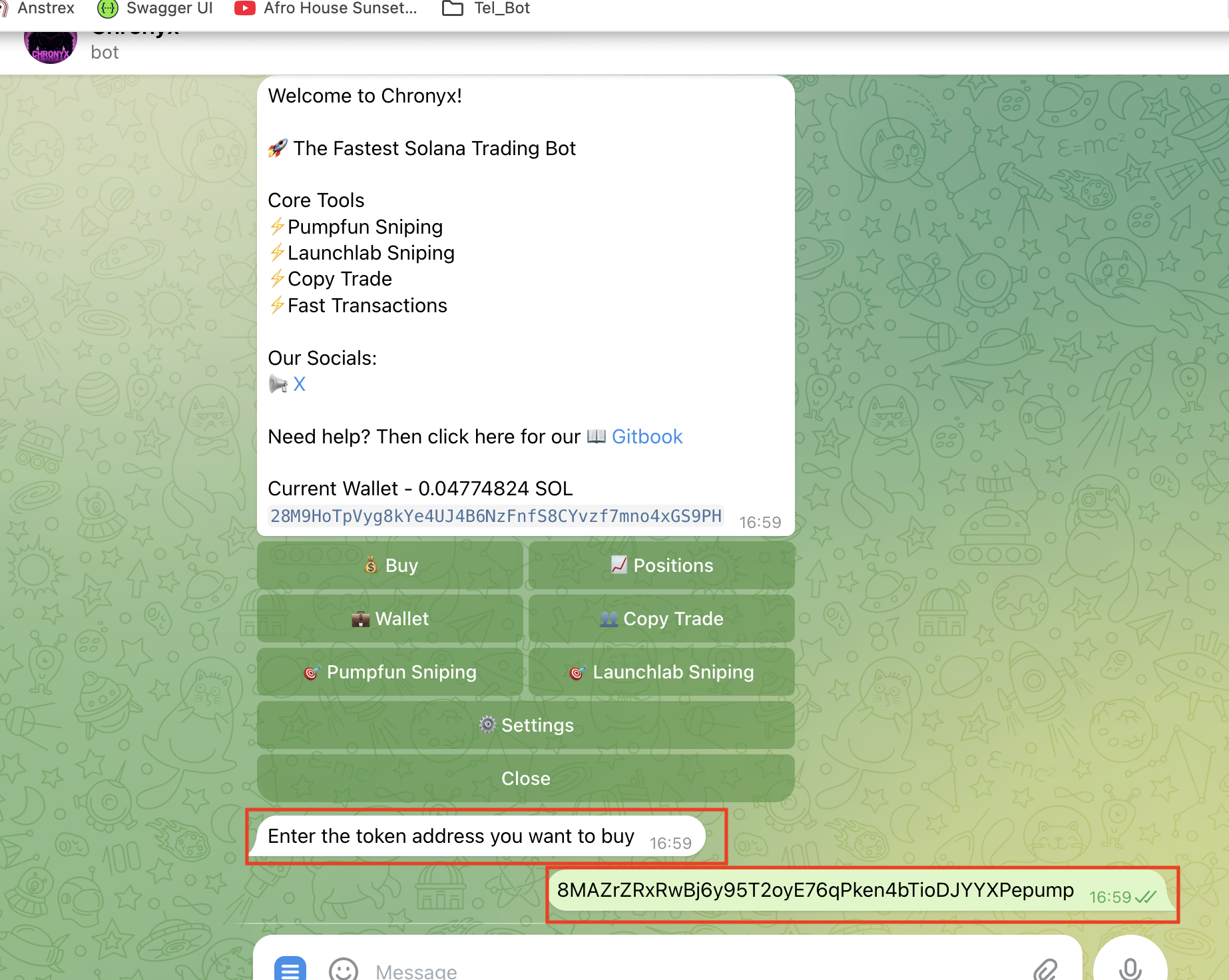Click the microphone icon to record voice
The height and width of the screenshot is (980, 1229).
click(x=1129, y=967)
